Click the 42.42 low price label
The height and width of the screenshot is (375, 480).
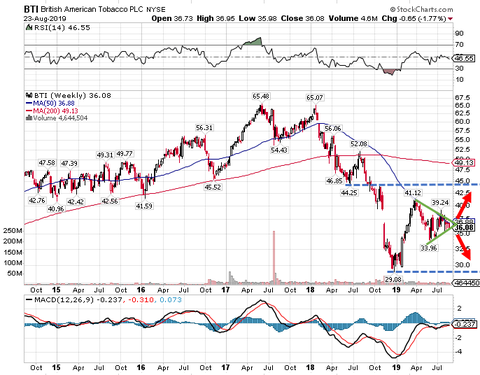point(76,202)
